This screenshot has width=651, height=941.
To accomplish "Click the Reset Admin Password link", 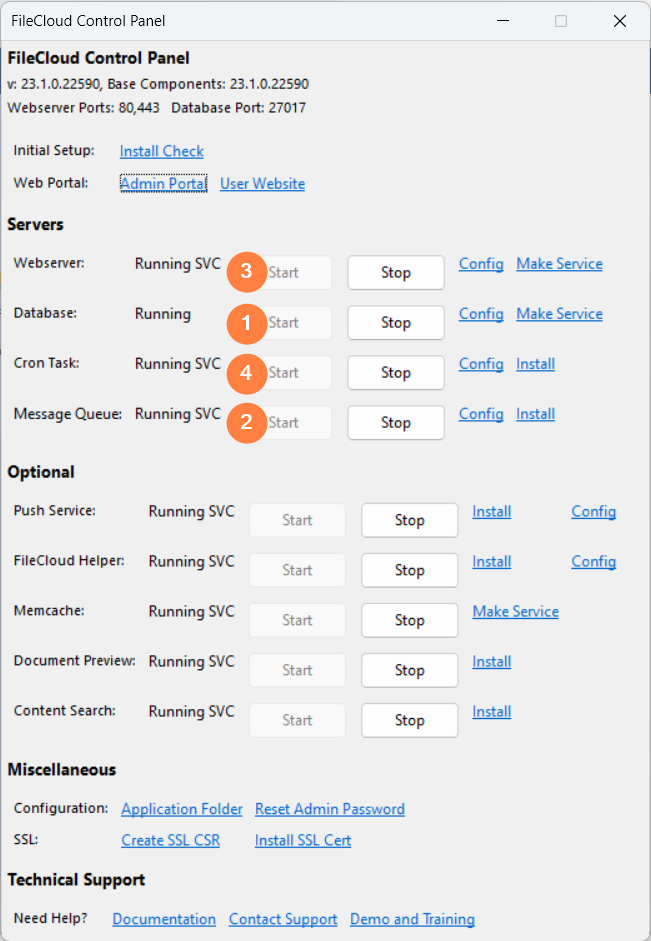I will click(x=329, y=809).
